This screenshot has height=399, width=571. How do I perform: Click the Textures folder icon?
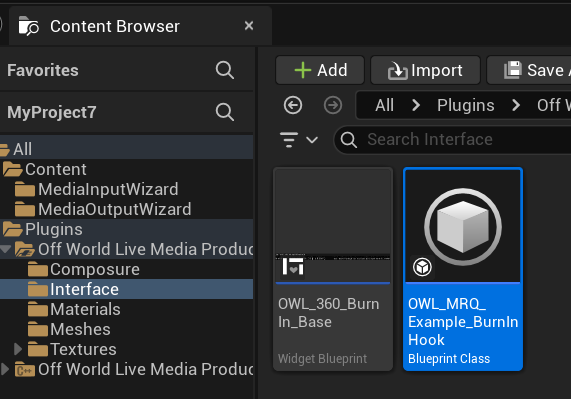point(38,349)
